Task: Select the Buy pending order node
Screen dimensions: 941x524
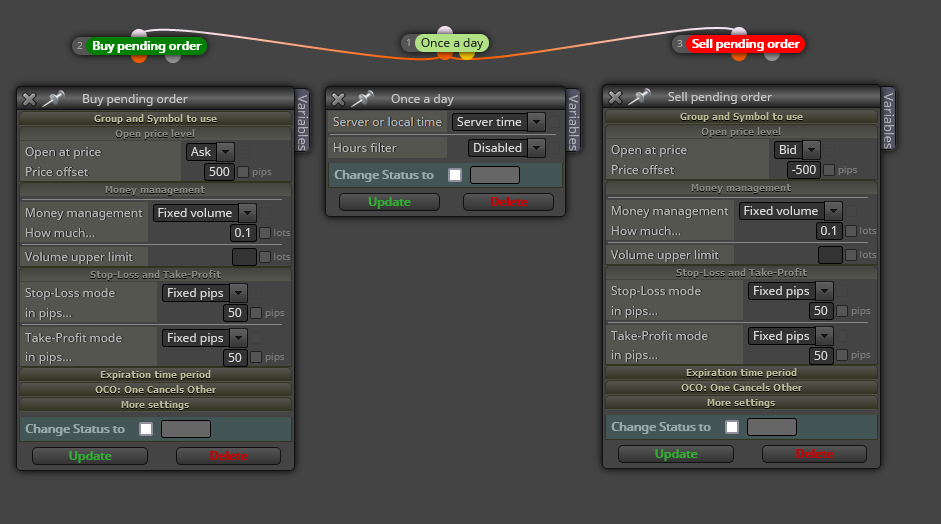Action: tap(146, 46)
